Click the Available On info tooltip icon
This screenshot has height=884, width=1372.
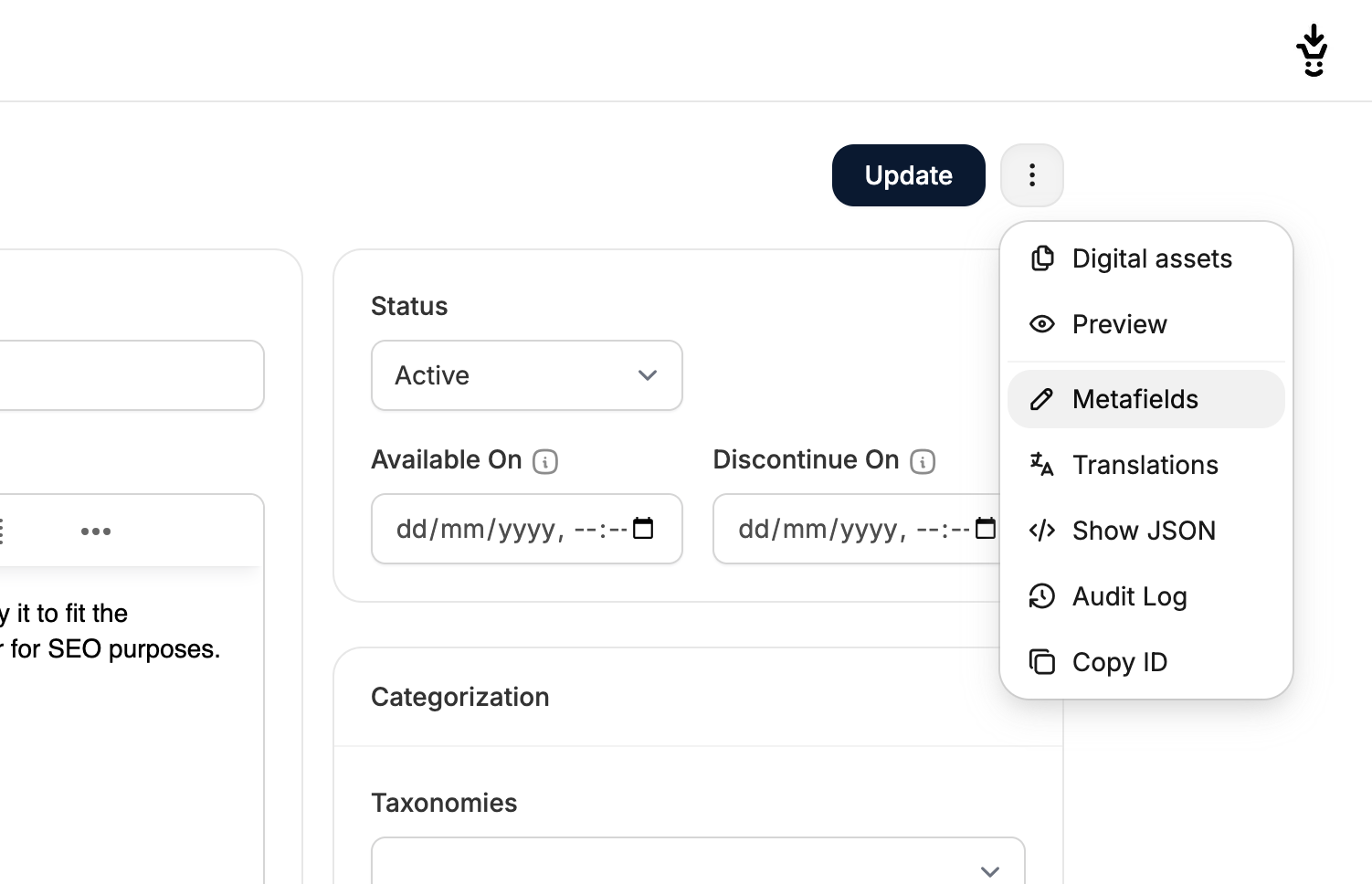click(x=545, y=461)
